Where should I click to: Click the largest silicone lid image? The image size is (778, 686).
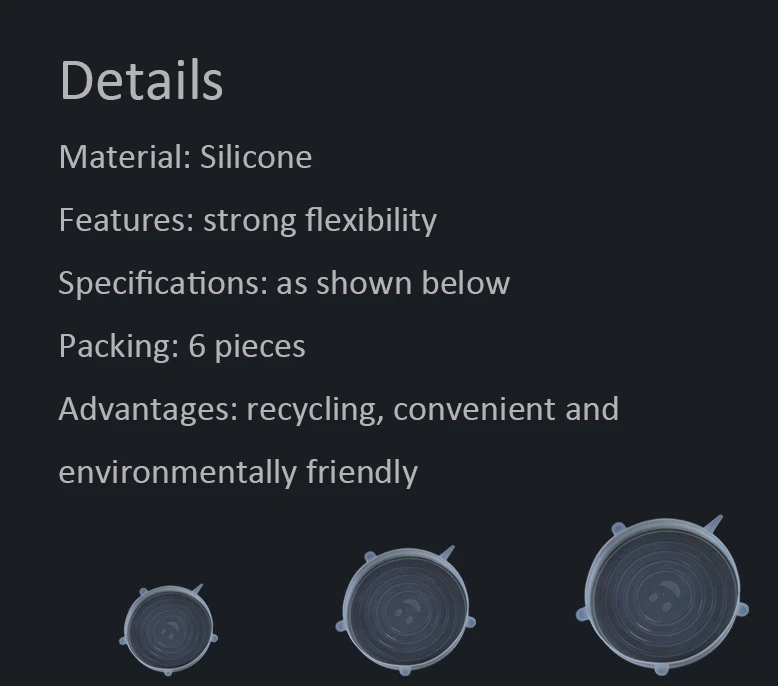[x=662, y=595]
